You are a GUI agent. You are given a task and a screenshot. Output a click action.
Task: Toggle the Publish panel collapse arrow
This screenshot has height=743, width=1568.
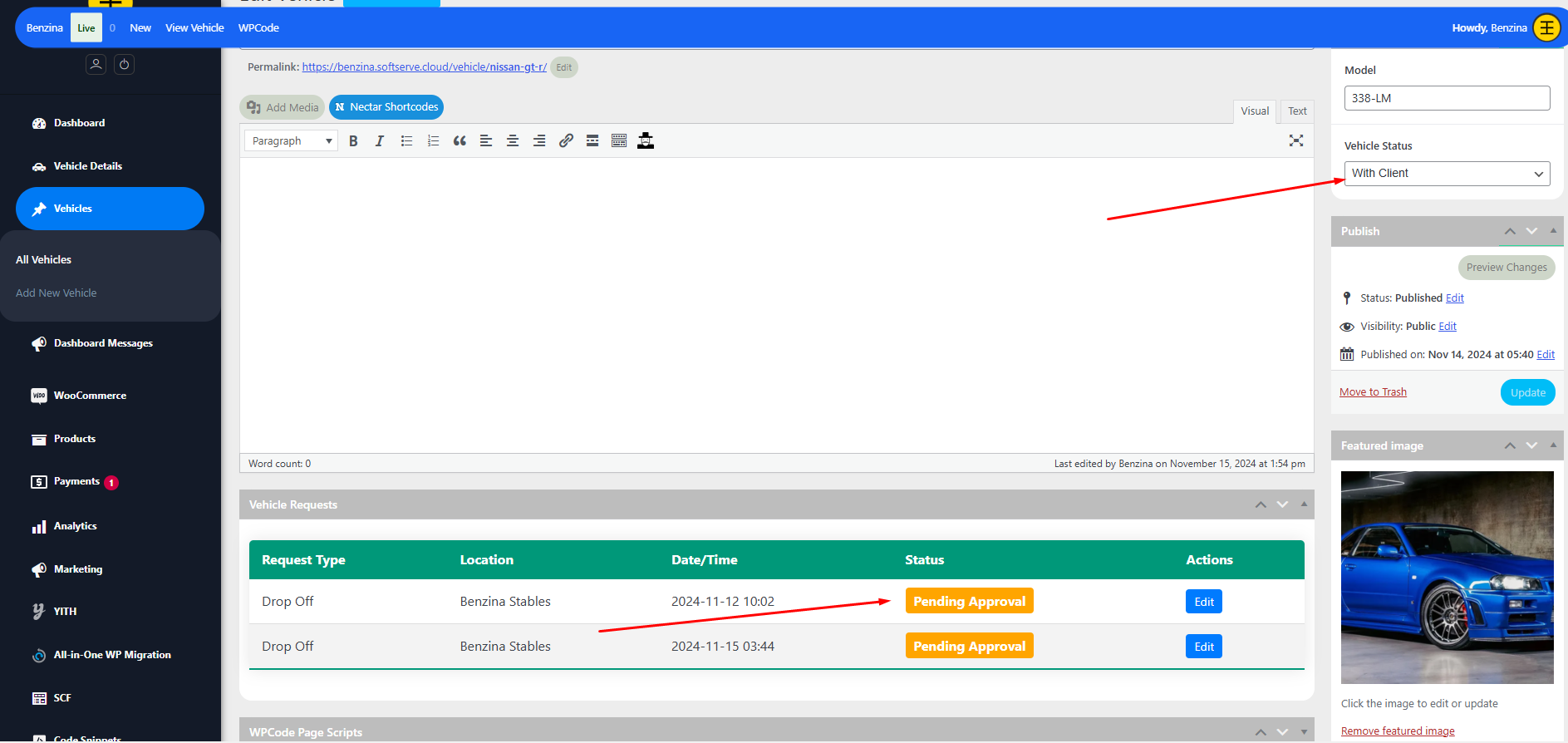1553,231
